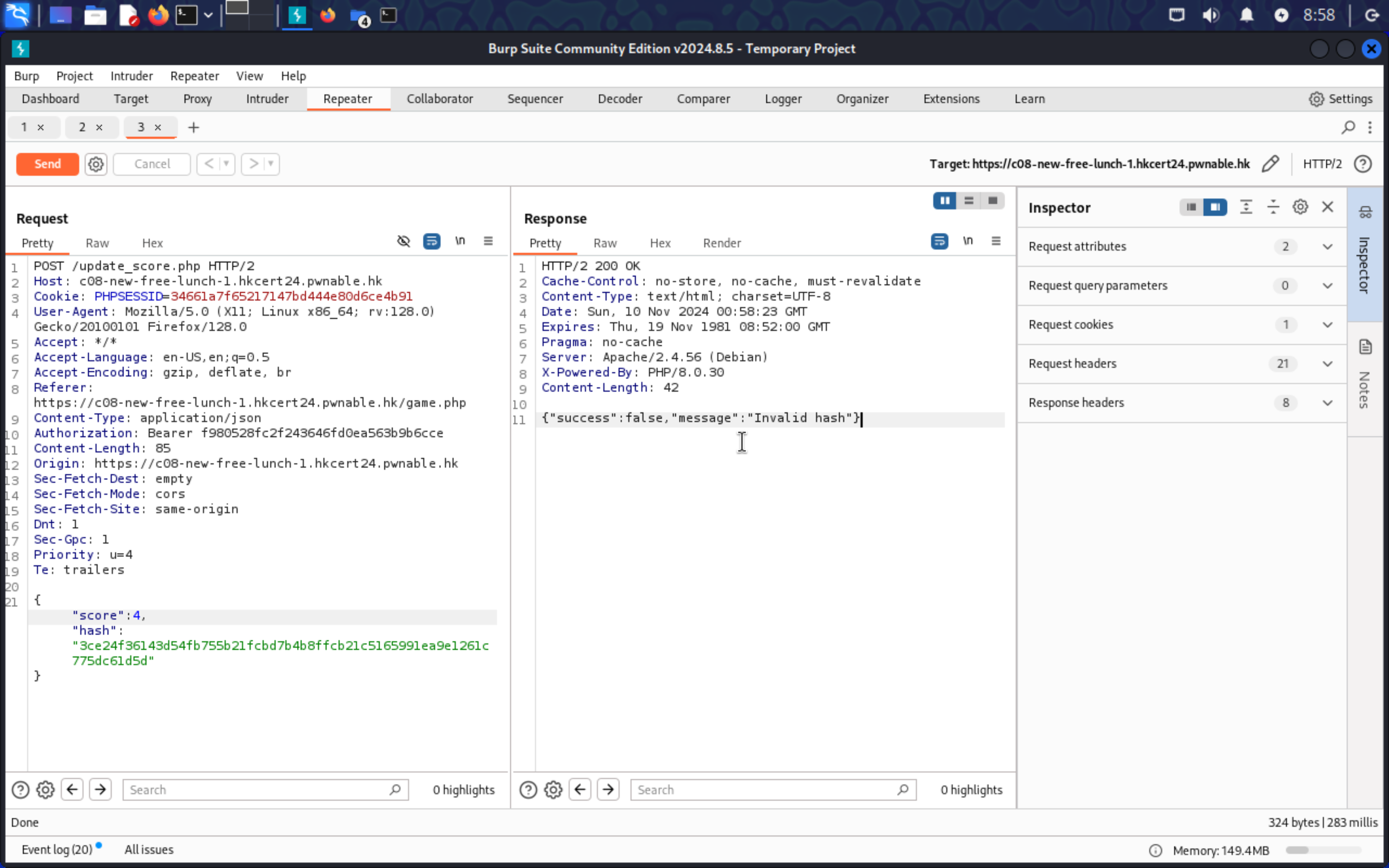Go to next match in Response search
The height and width of the screenshot is (868, 1389).
pos(608,790)
